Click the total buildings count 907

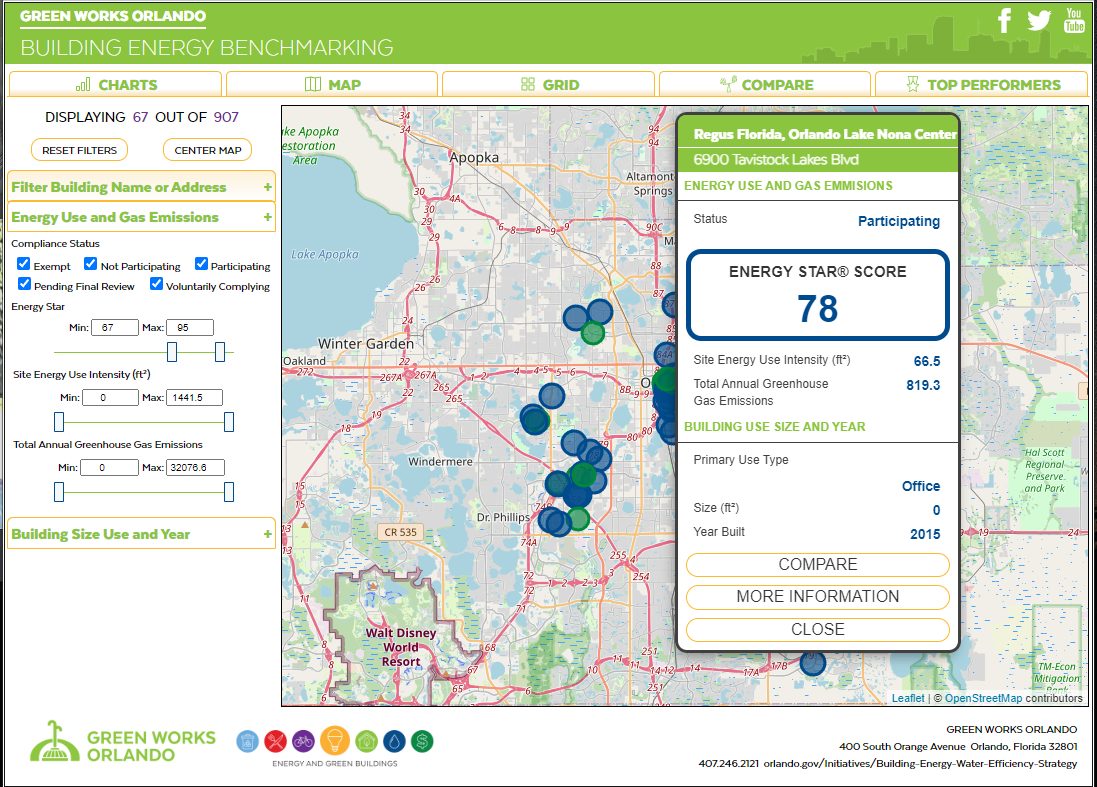click(x=226, y=117)
